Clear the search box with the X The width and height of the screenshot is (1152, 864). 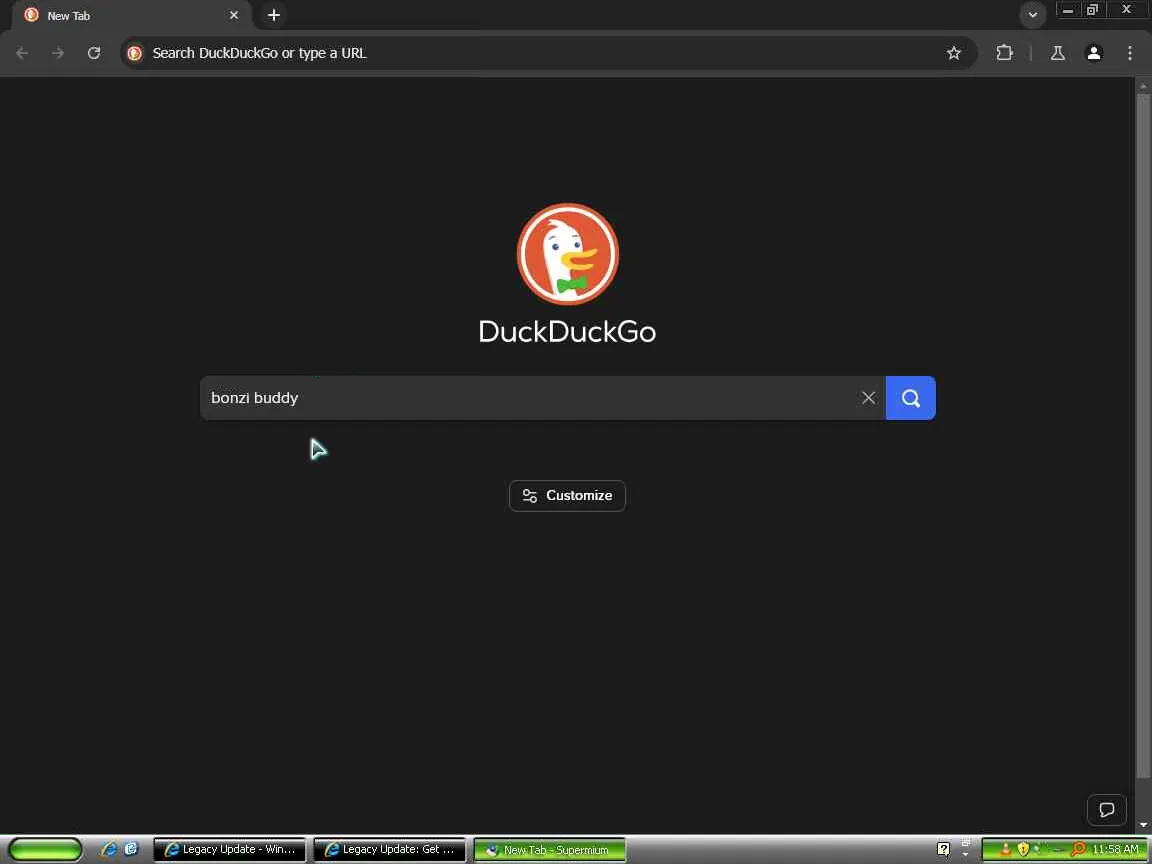[868, 398]
